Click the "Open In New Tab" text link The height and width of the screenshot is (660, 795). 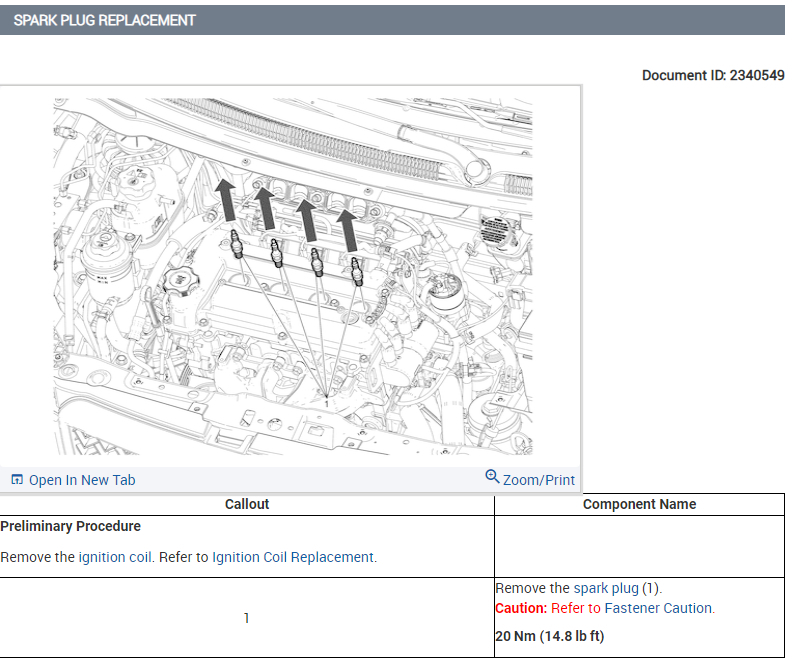point(82,480)
